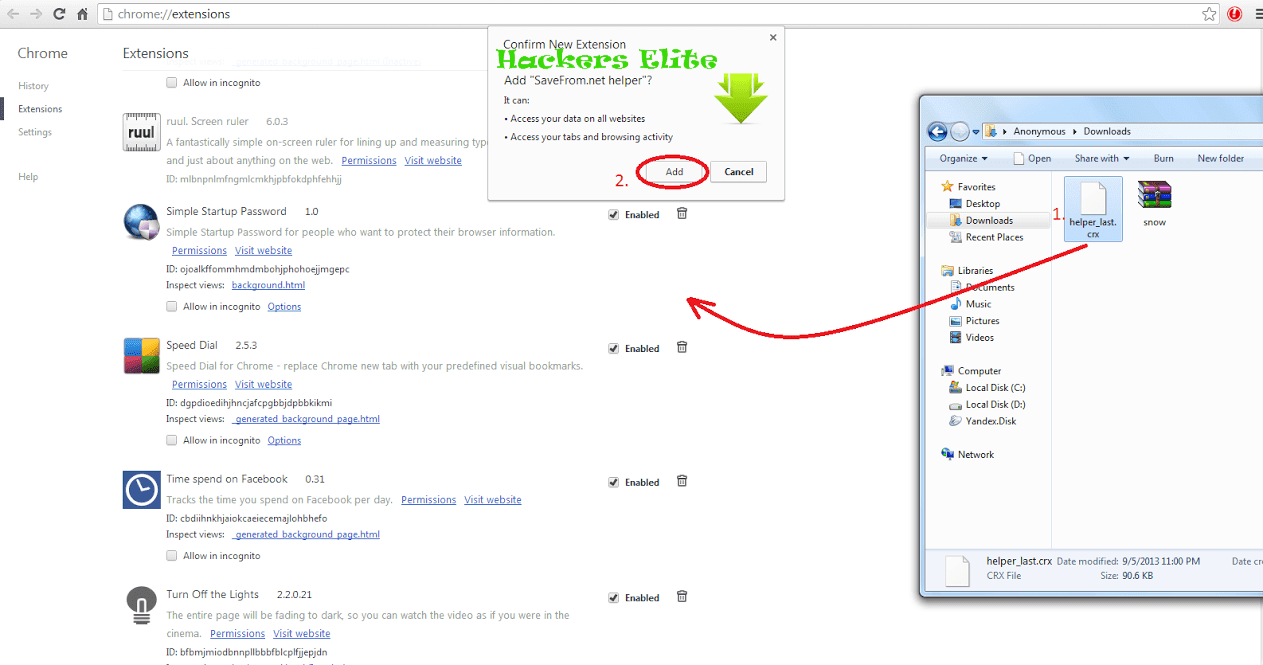Disable Time spend on Facebook extension
This screenshot has width=1263, height=665.
click(x=613, y=482)
